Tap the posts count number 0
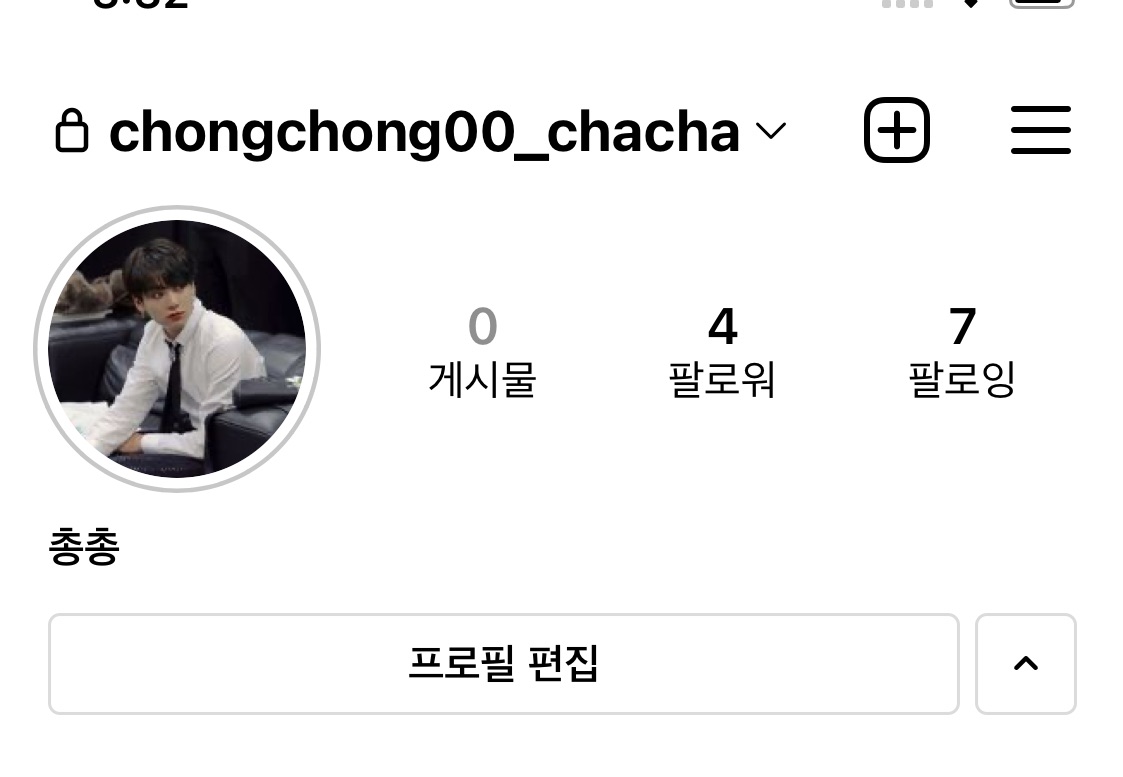 (483, 327)
